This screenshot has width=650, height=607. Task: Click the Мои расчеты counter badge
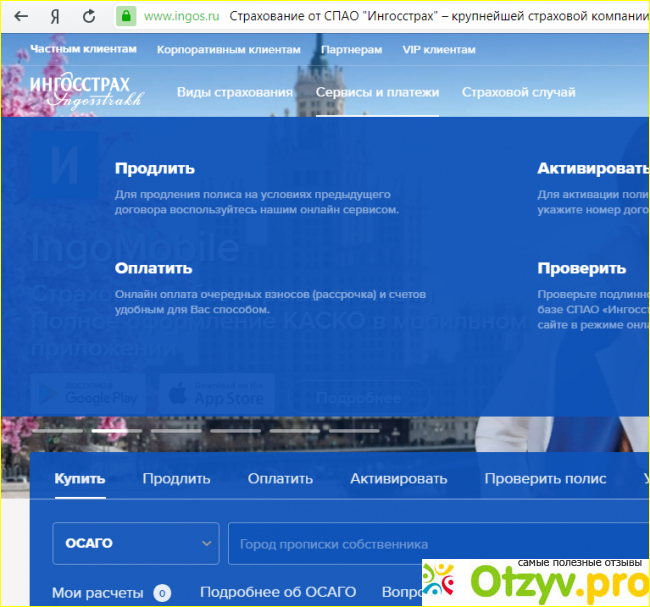tap(162, 592)
